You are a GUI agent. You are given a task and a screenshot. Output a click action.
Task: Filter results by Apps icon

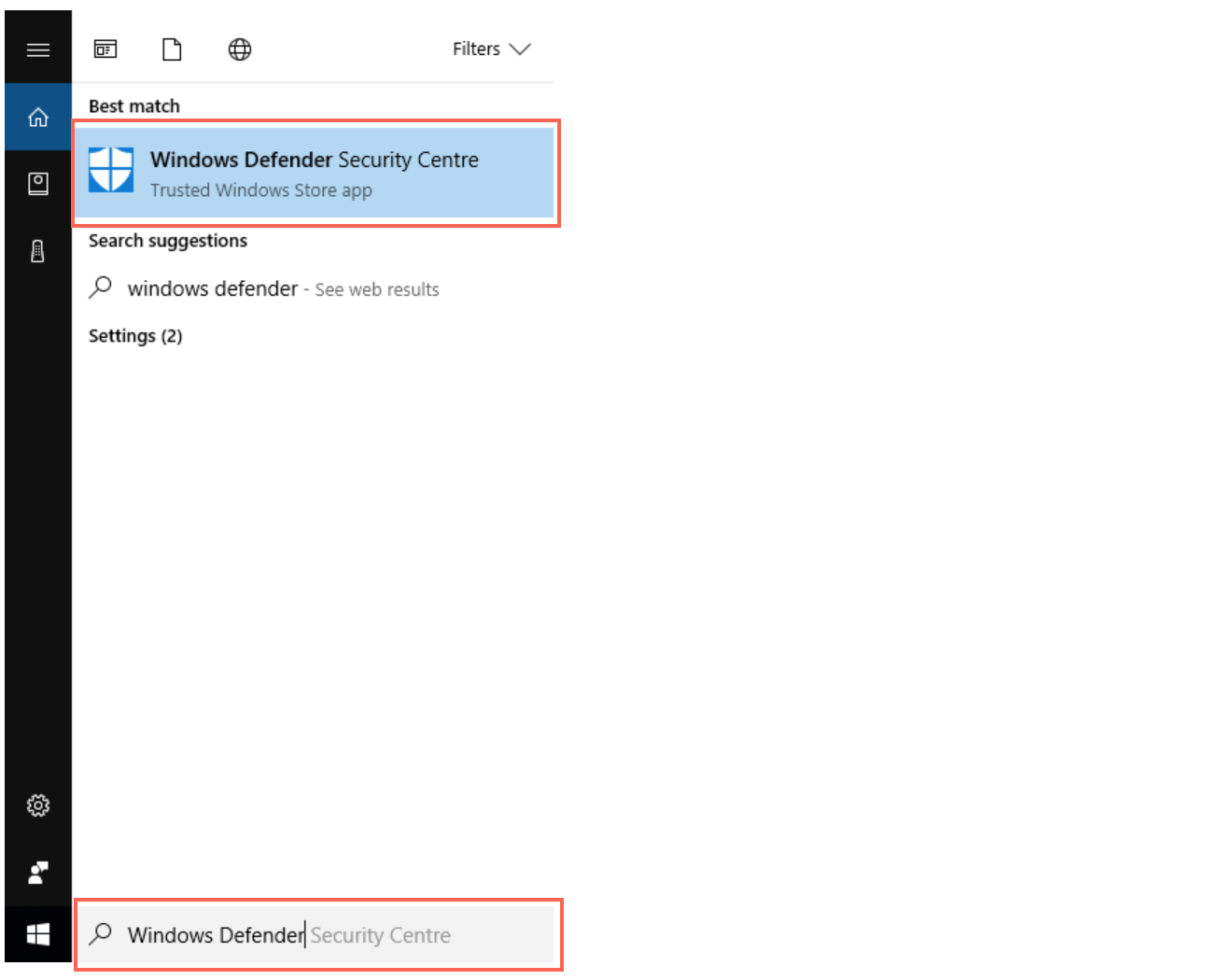click(x=105, y=49)
